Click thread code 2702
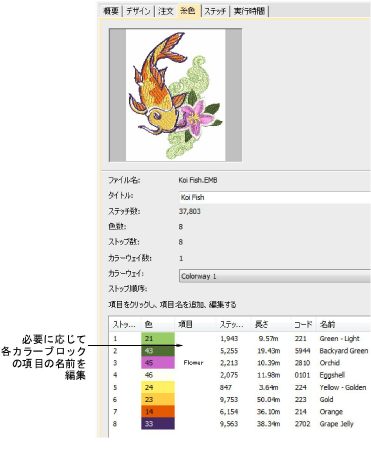371x452 pixels. tap(302, 424)
